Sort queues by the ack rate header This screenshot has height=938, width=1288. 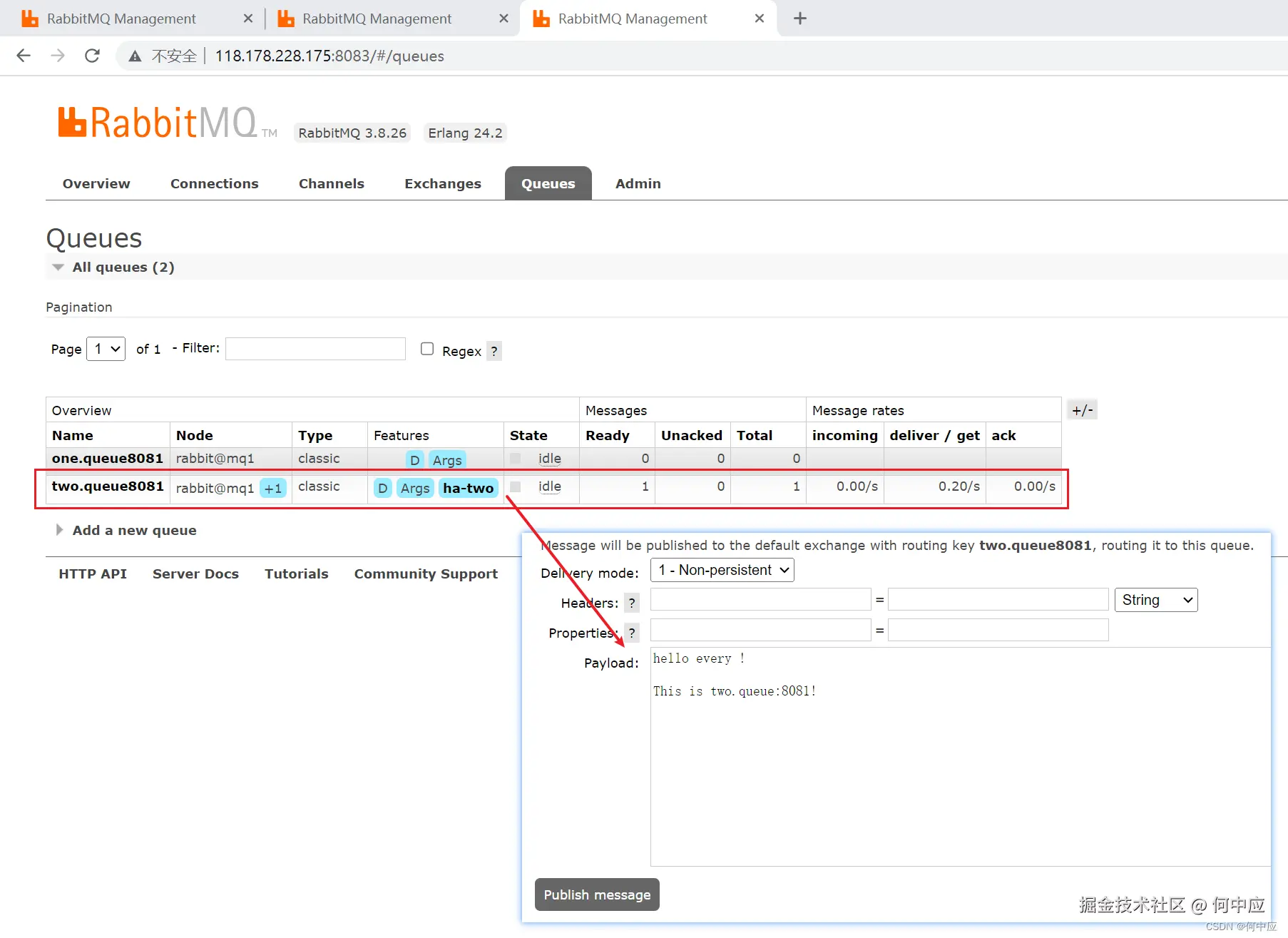pos(1003,435)
